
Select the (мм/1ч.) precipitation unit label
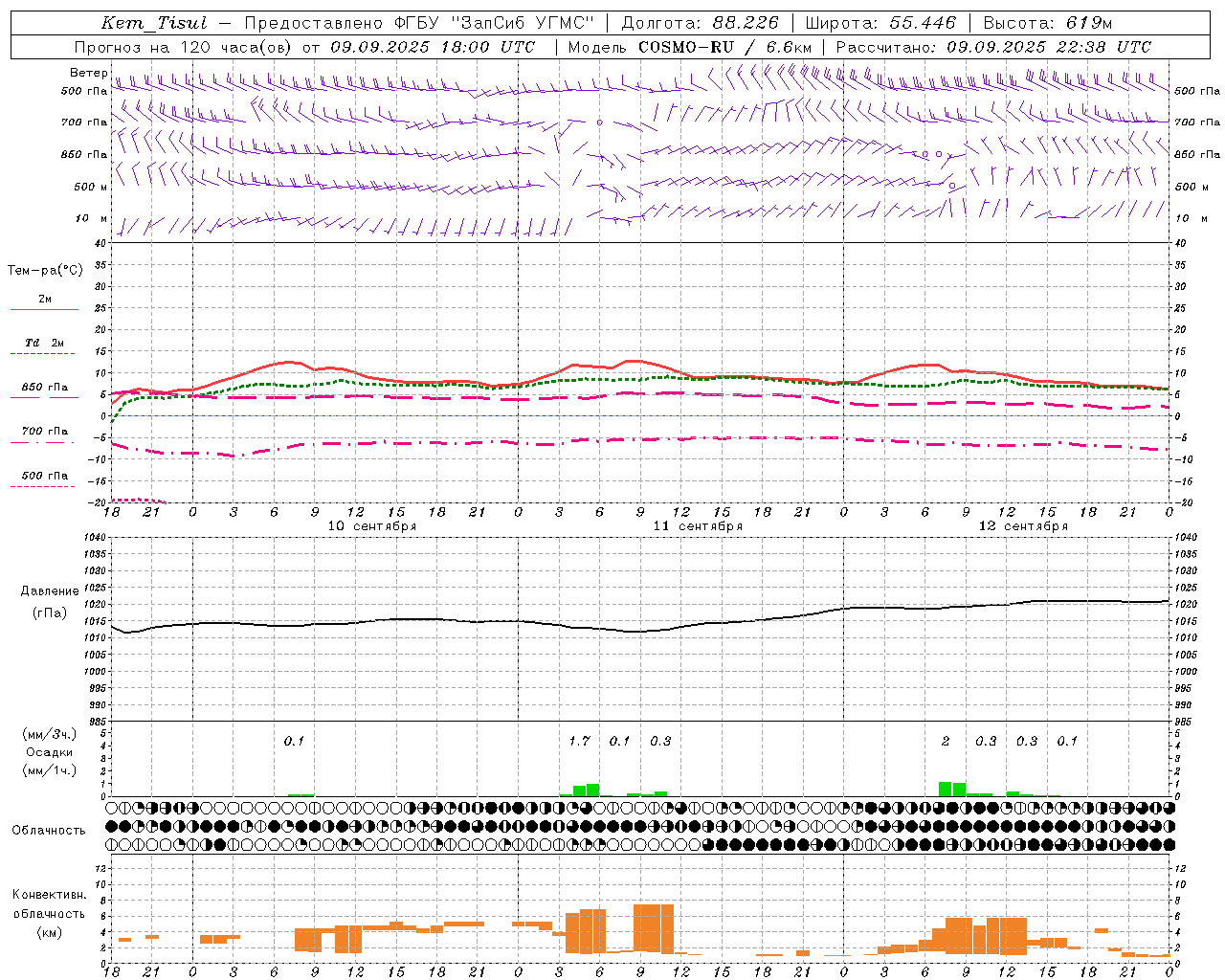pyautogui.click(x=50, y=770)
